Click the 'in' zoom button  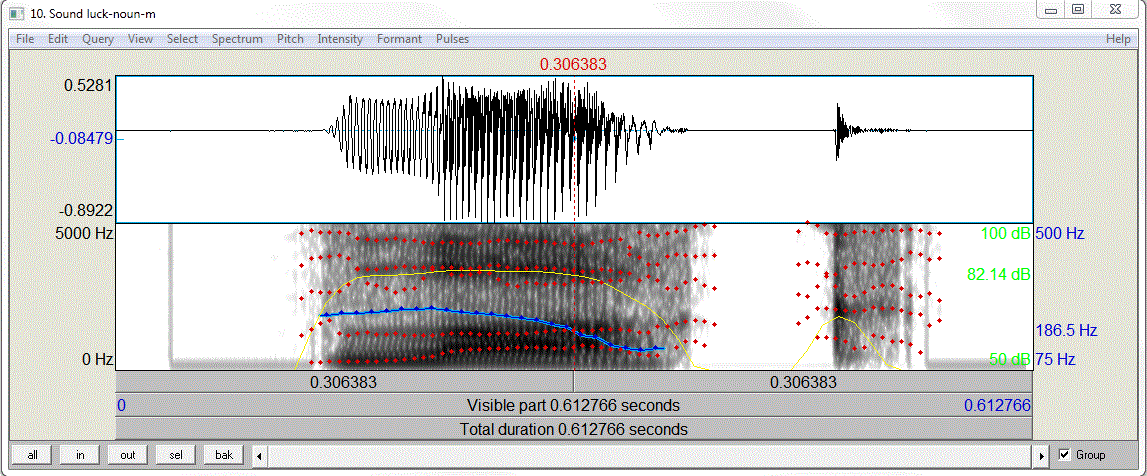[x=80, y=455]
